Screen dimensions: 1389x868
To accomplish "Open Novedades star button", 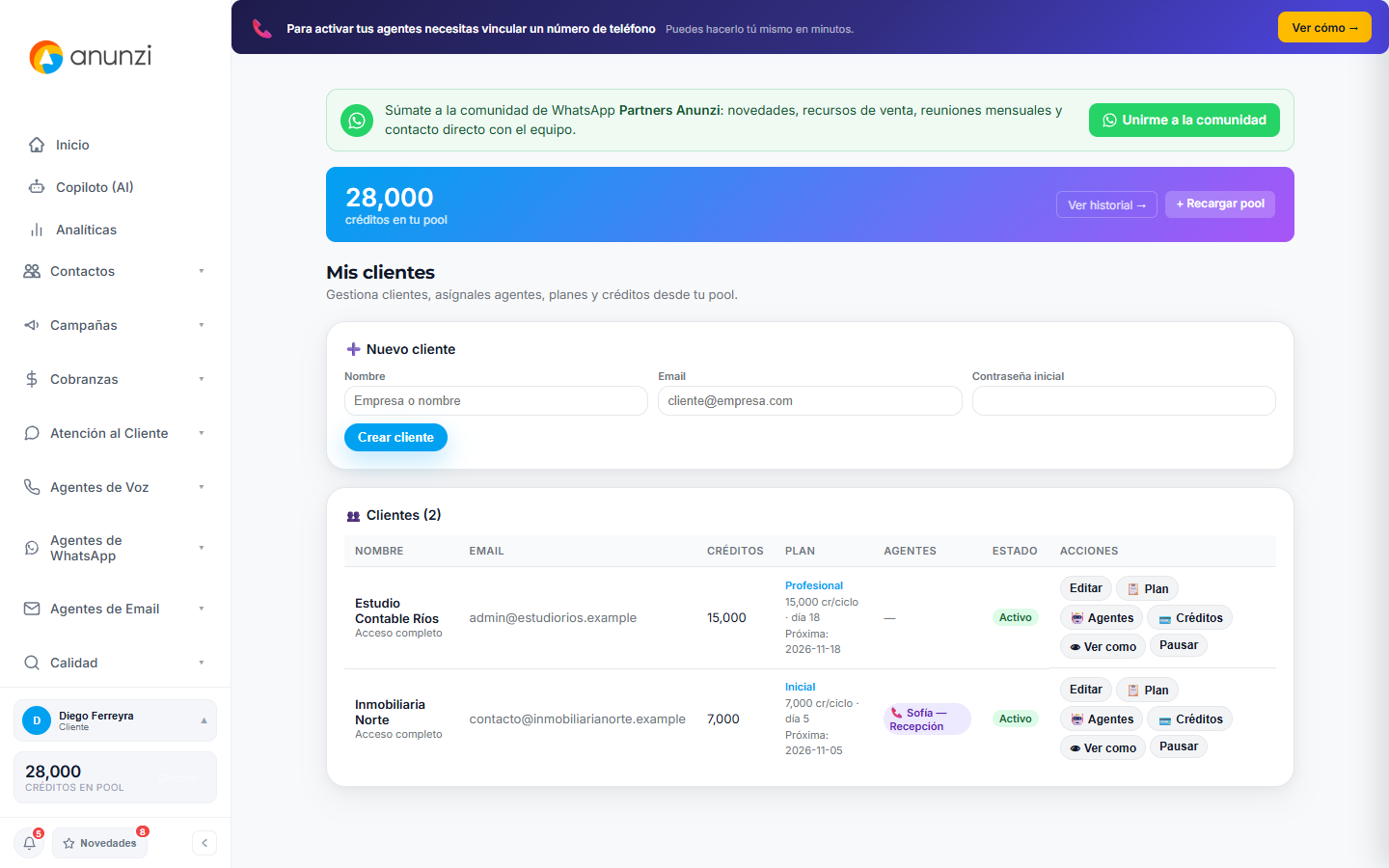I will click(x=99, y=843).
